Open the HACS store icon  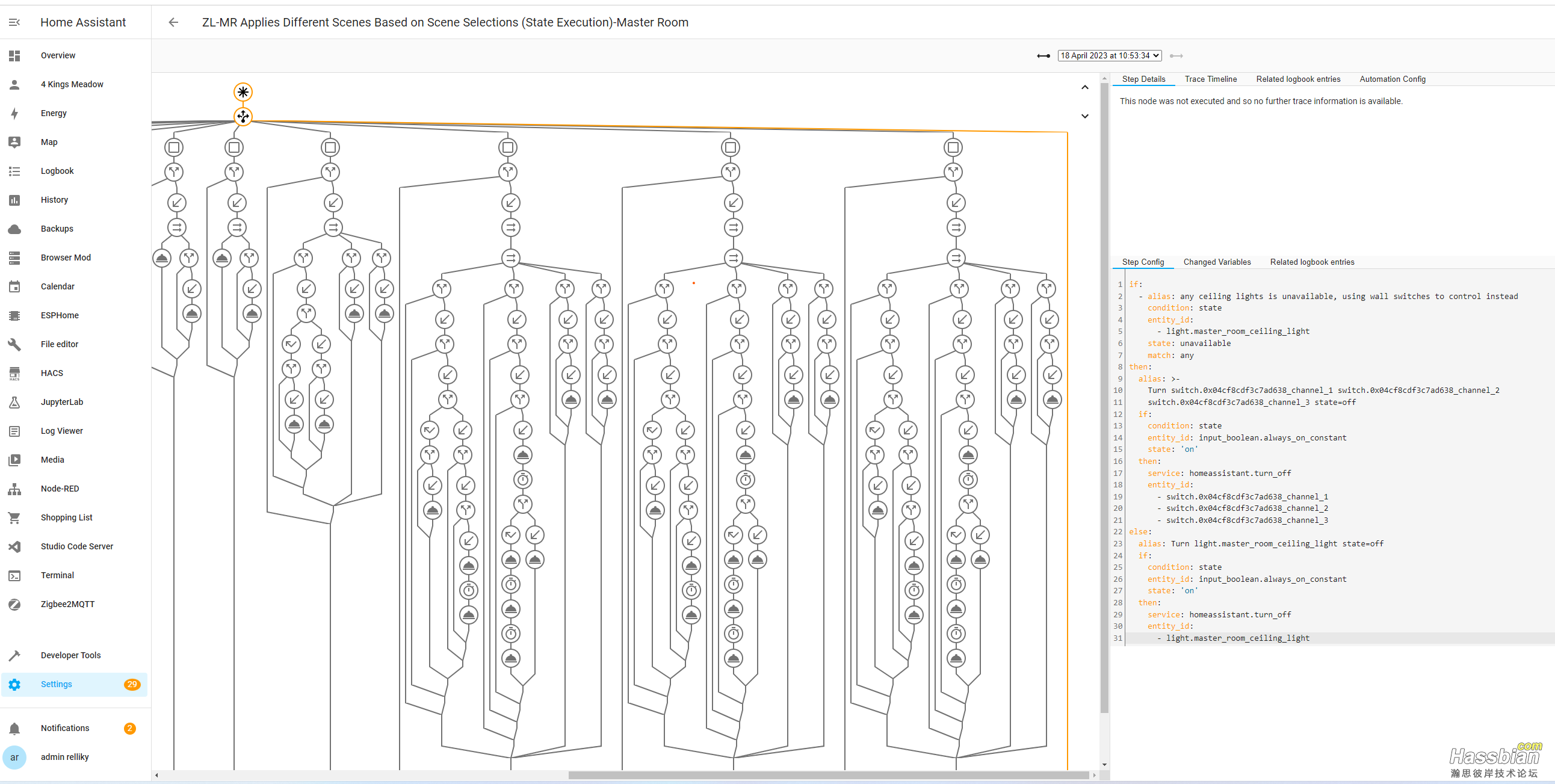pos(14,374)
